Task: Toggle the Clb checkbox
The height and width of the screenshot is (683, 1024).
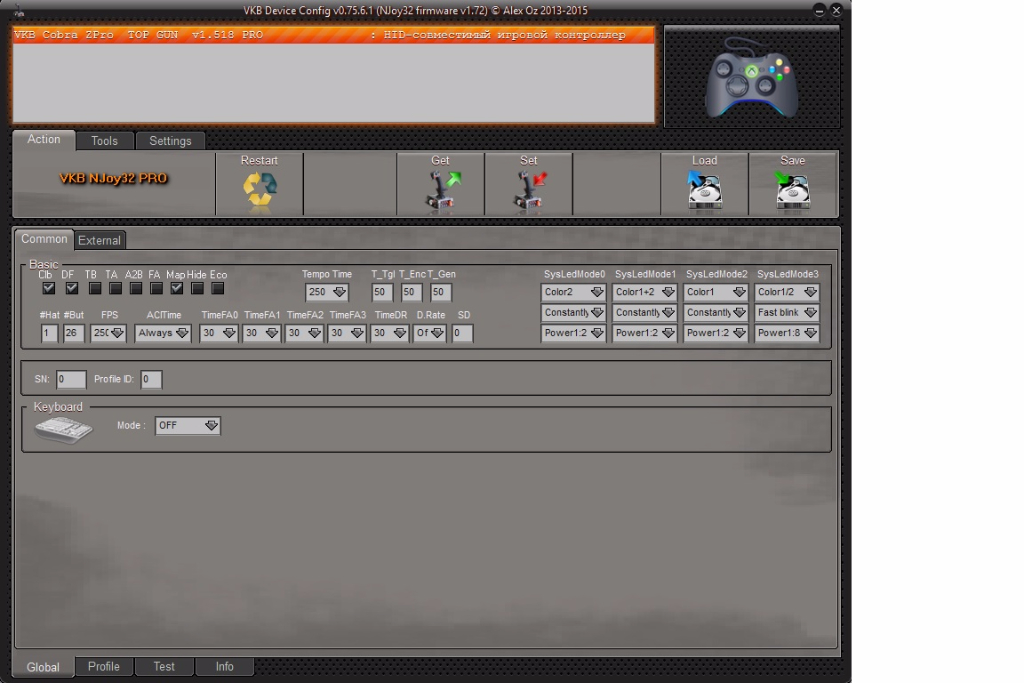Action: point(48,288)
